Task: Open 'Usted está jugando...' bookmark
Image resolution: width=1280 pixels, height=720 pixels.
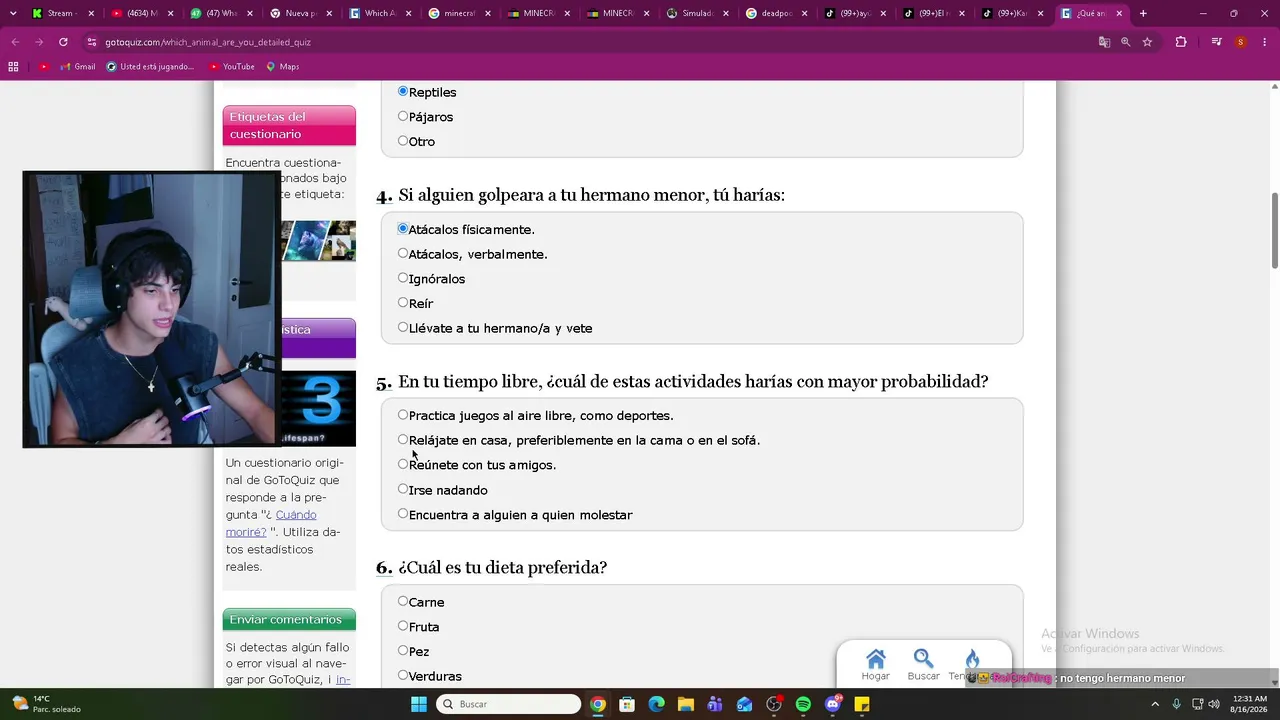Action: point(150,67)
